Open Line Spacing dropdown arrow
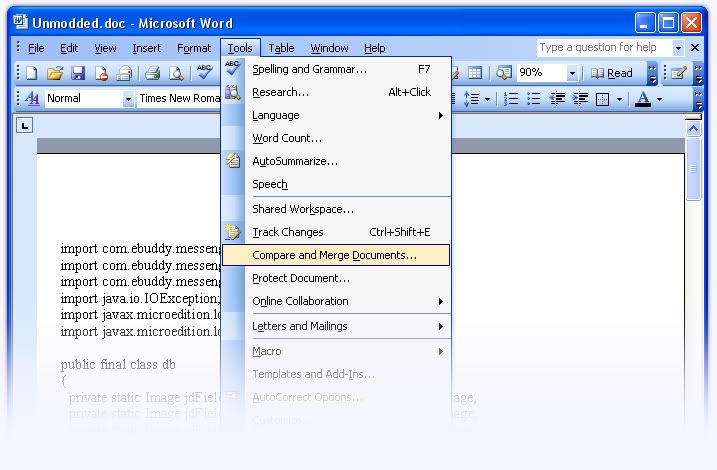Viewport: 717px width, 470px height. tap(487, 99)
